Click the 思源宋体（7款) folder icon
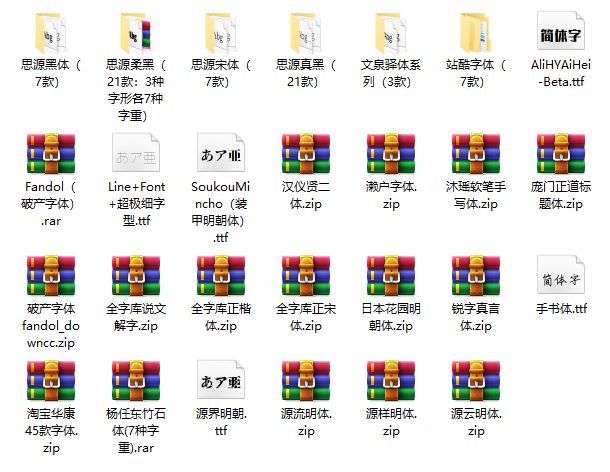 pos(221,33)
